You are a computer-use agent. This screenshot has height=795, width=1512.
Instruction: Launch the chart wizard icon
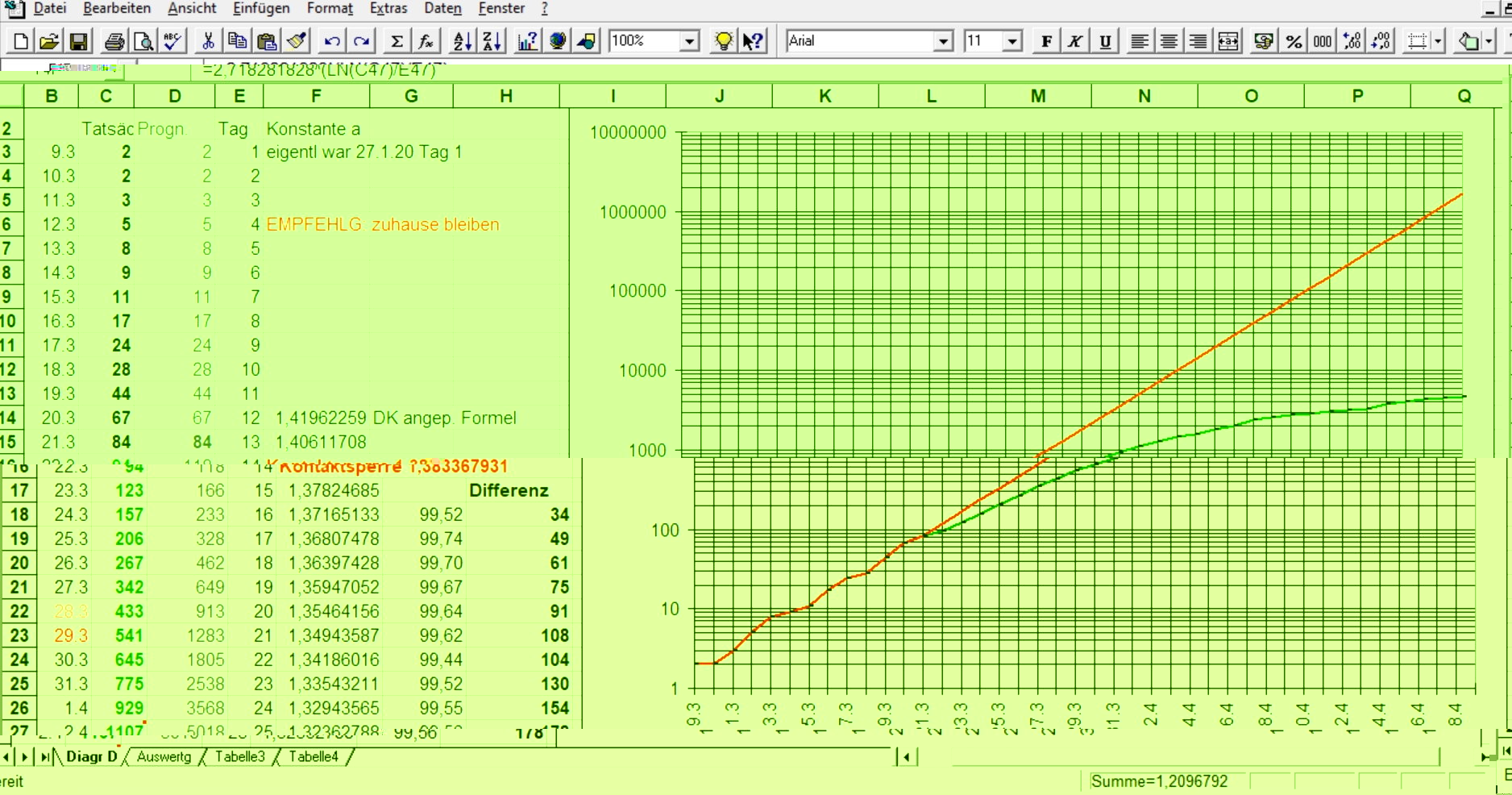[x=527, y=41]
